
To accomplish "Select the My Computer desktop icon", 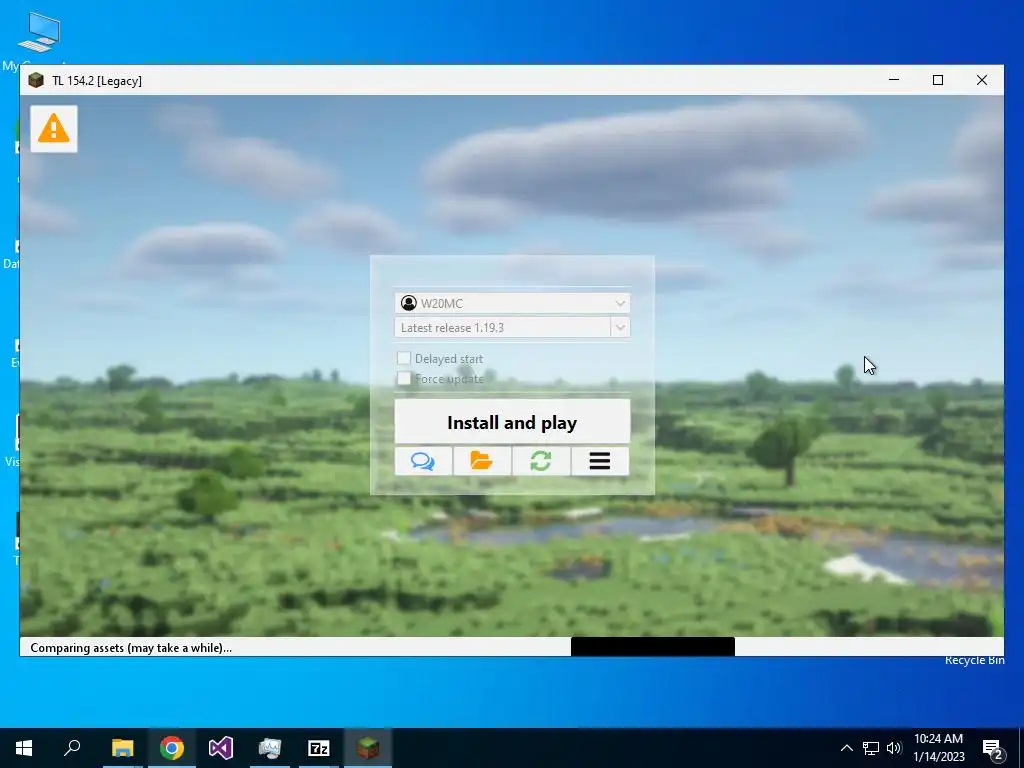I will [x=38, y=38].
